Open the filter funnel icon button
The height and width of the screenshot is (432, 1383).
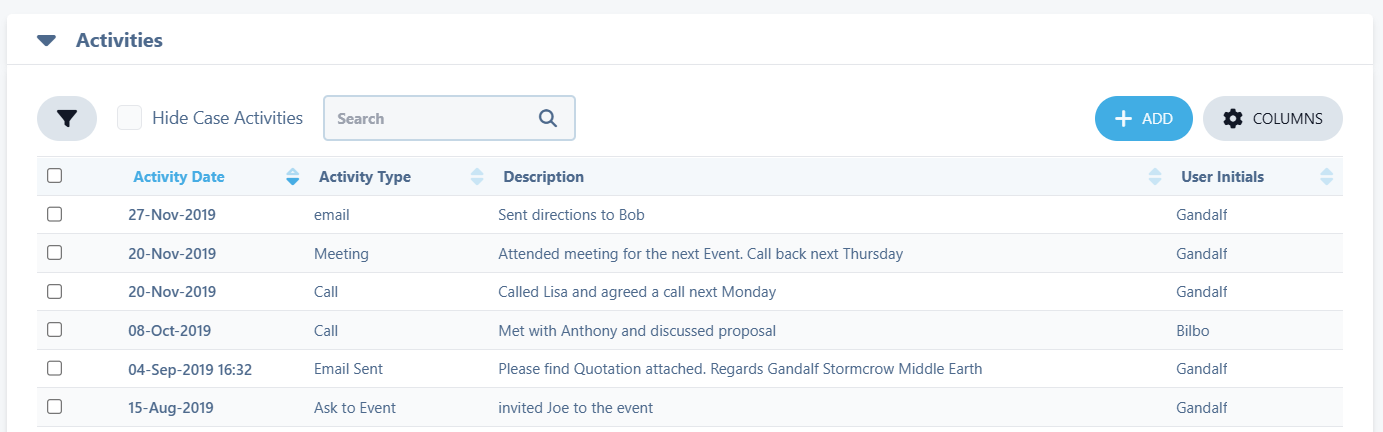67,118
